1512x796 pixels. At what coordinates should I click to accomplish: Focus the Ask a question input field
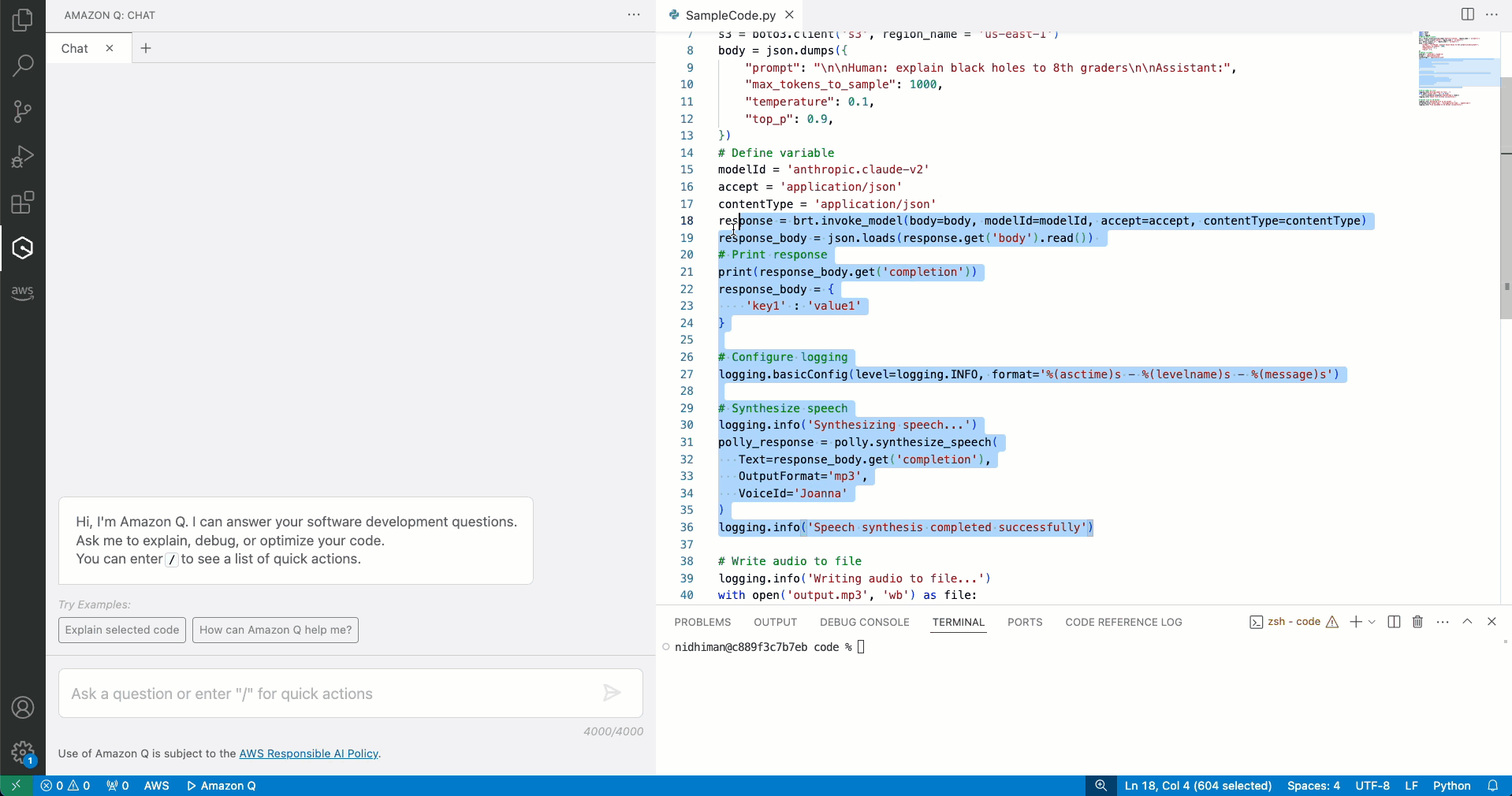[x=315, y=694]
